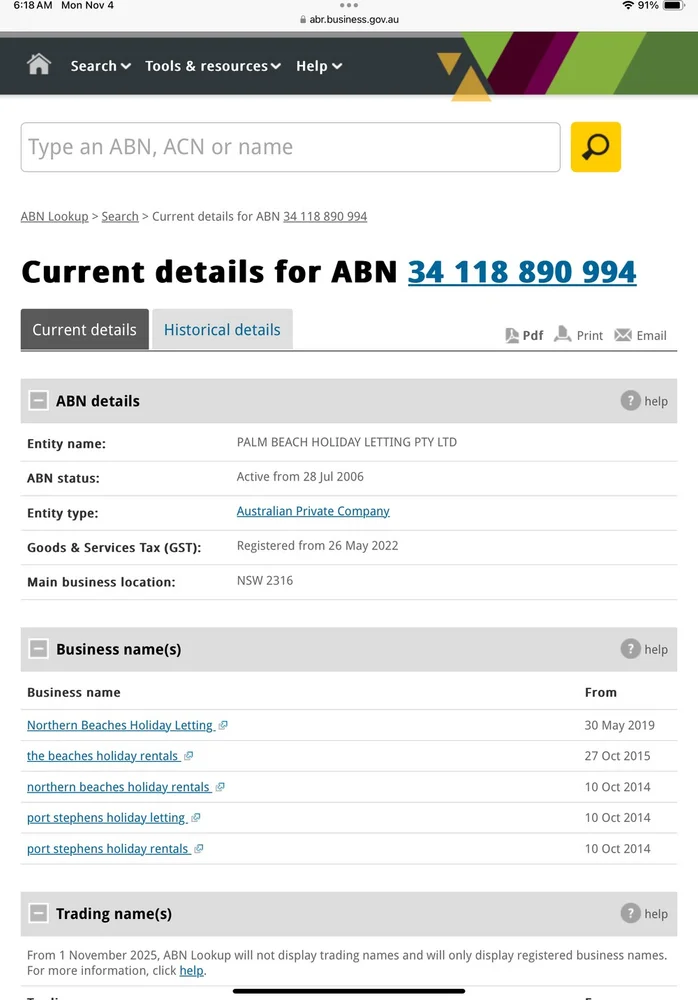Image resolution: width=698 pixels, height=1000 pixels.
Task: Collapse the Business name(s) section
Action: [x=38, y=649]
